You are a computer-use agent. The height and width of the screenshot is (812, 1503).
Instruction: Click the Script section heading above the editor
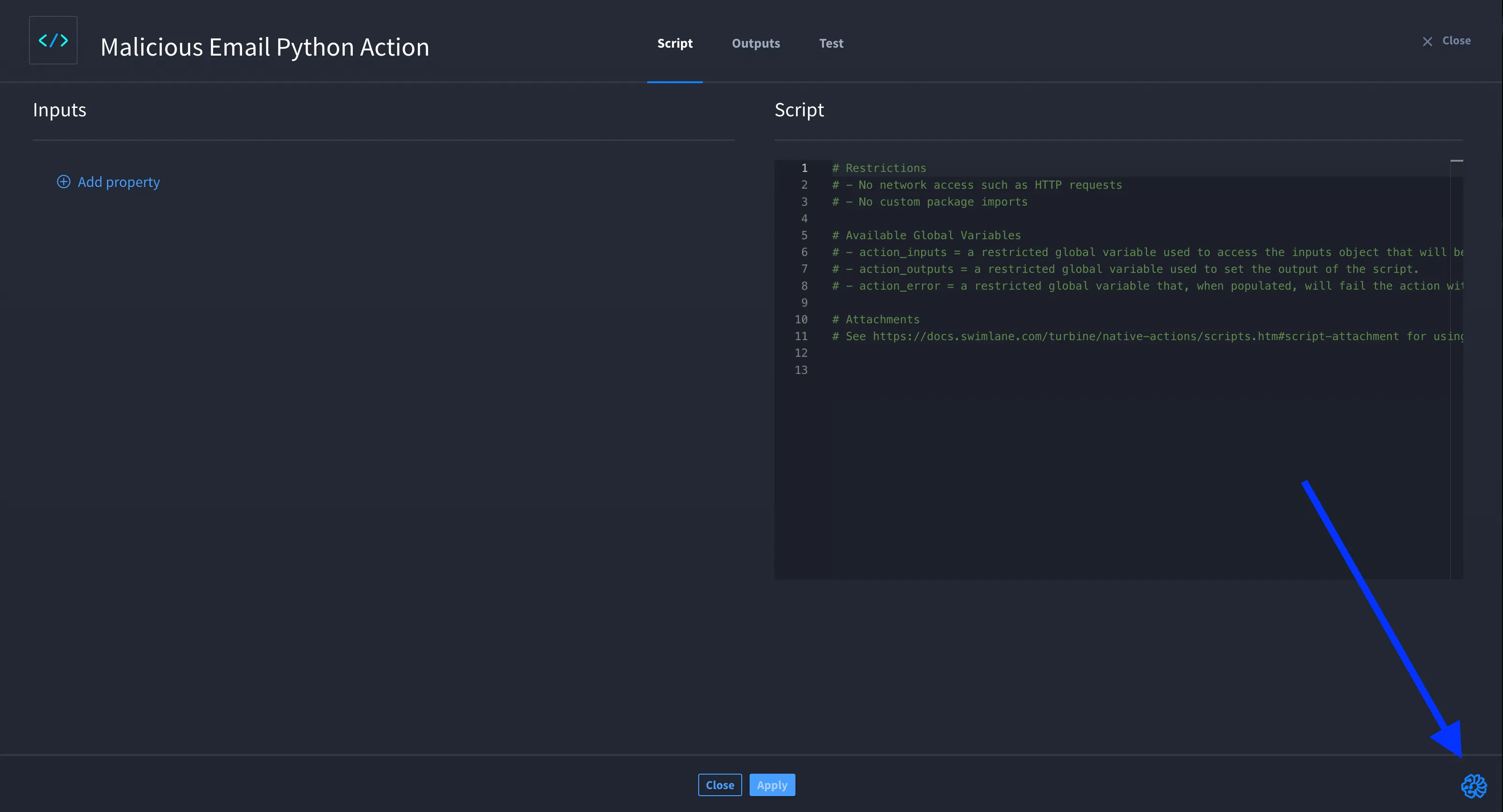(x=799, y=110)
